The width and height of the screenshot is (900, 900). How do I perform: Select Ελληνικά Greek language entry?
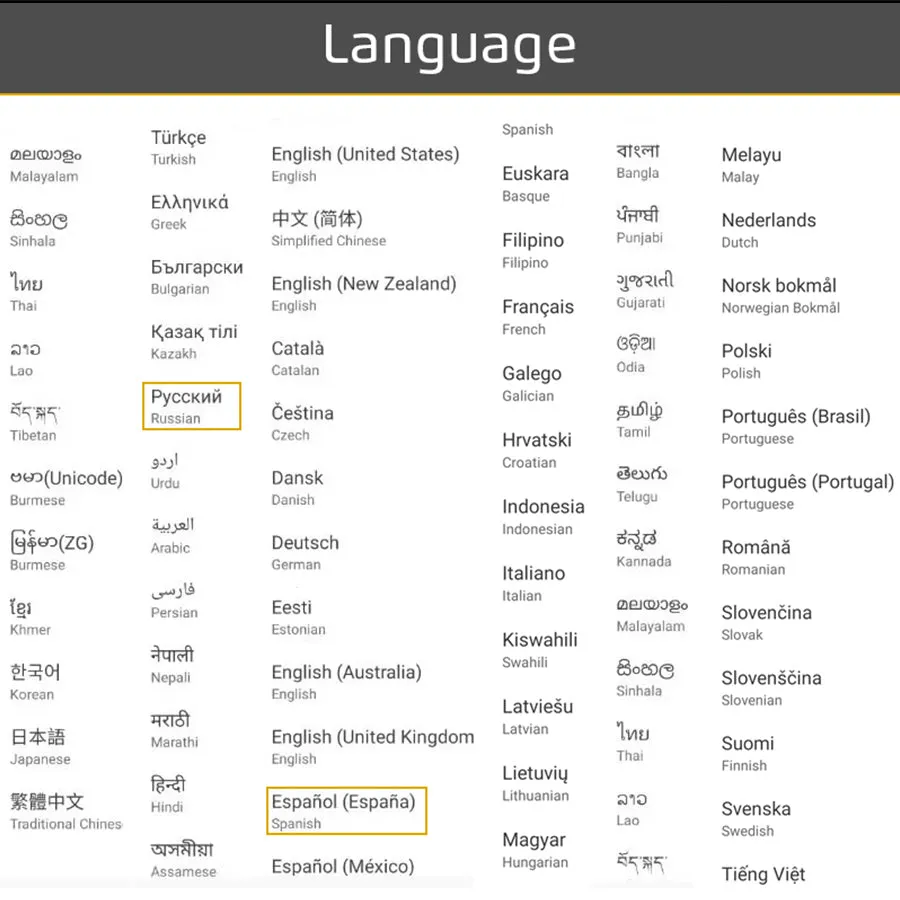(x=189, y=212)
